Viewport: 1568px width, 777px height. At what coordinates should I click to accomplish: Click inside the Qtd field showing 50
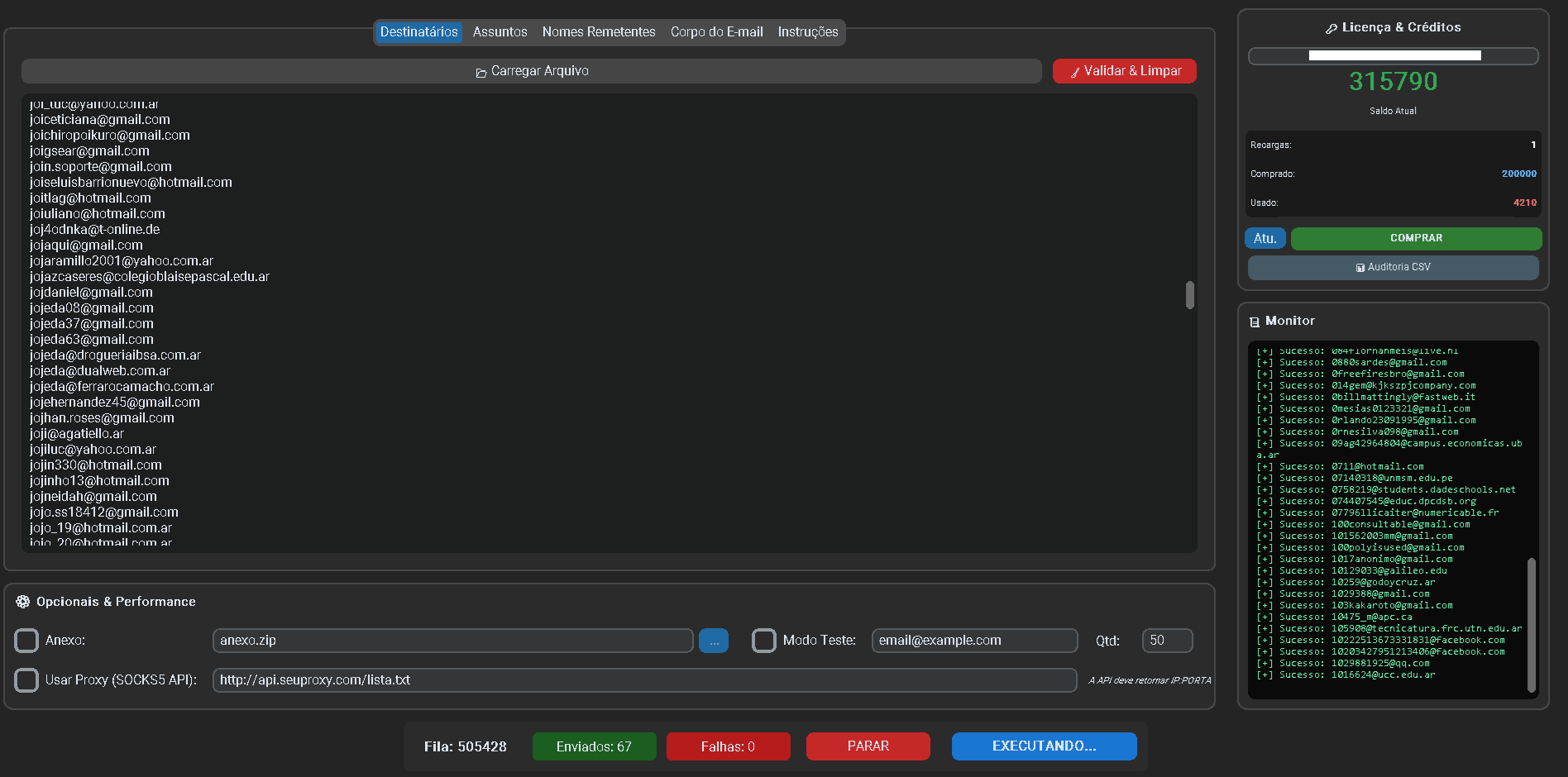tap(1166, 641)
